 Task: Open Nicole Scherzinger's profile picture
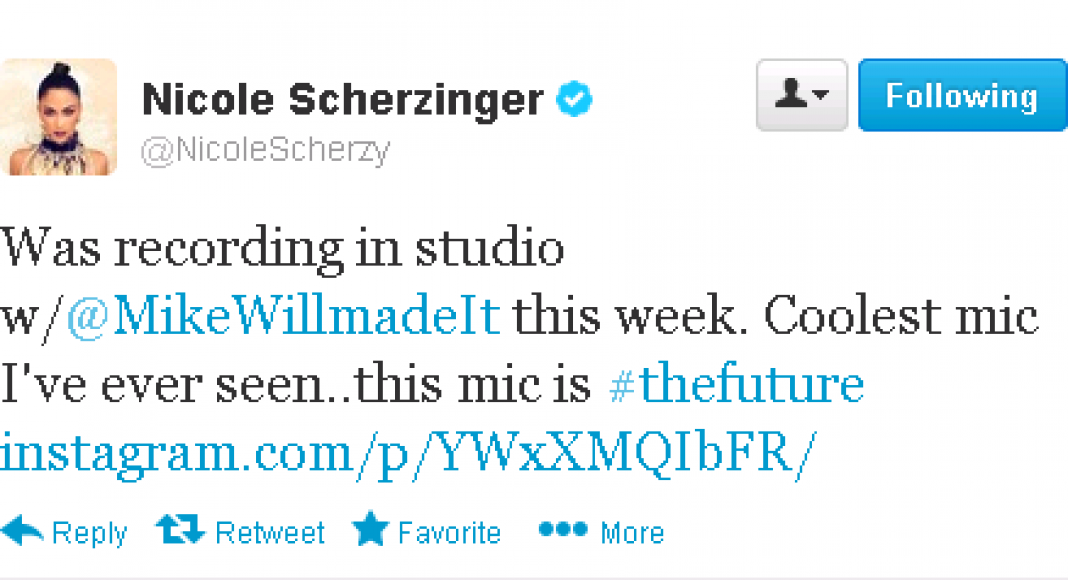(x=58, y=117)
